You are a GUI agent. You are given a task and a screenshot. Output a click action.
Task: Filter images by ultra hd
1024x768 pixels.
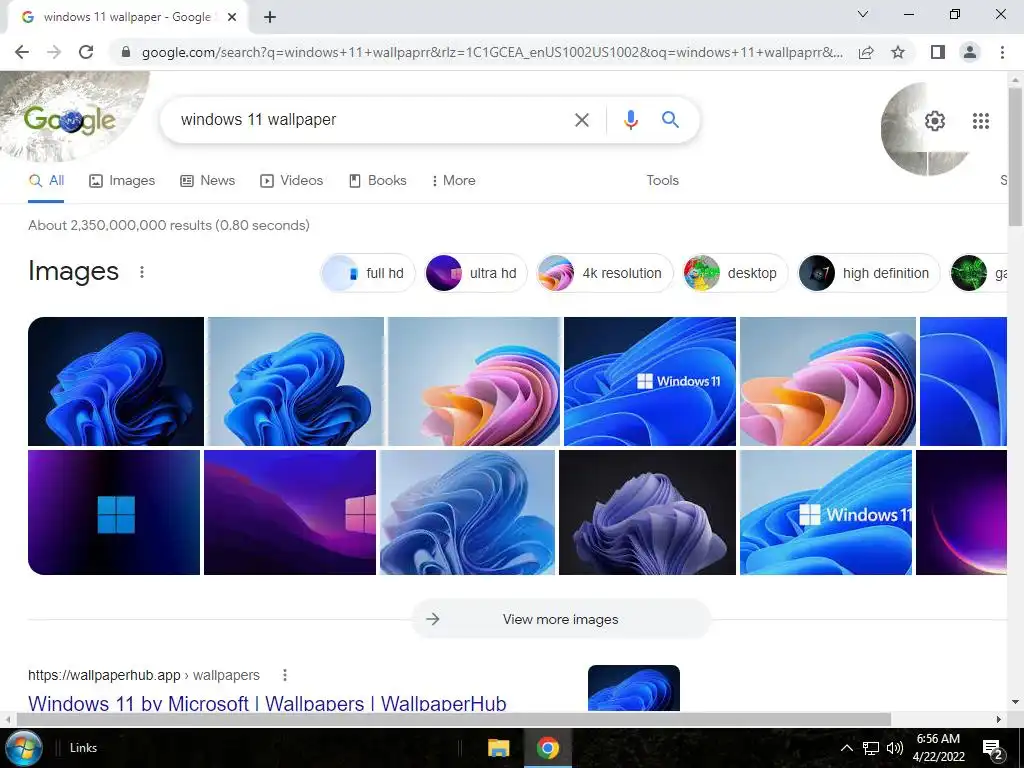[475, 273]
